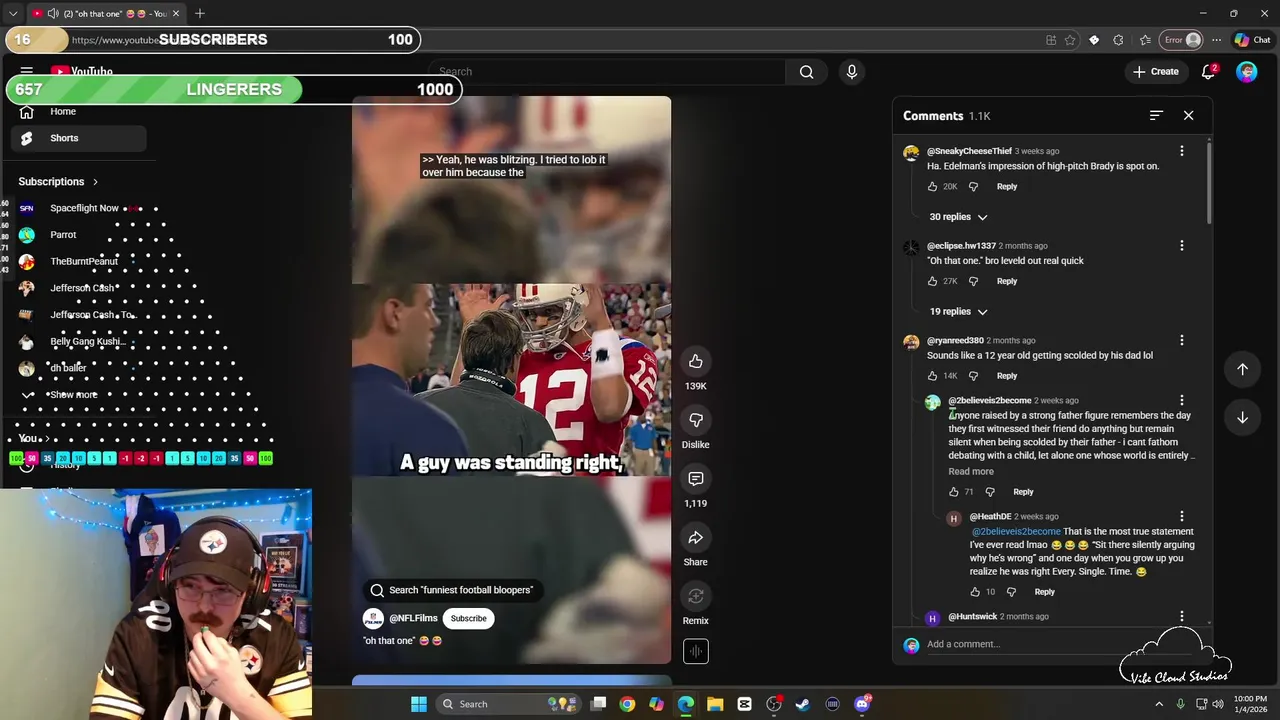Like HeathDE's reply with 10 likes

click(975, 592)
